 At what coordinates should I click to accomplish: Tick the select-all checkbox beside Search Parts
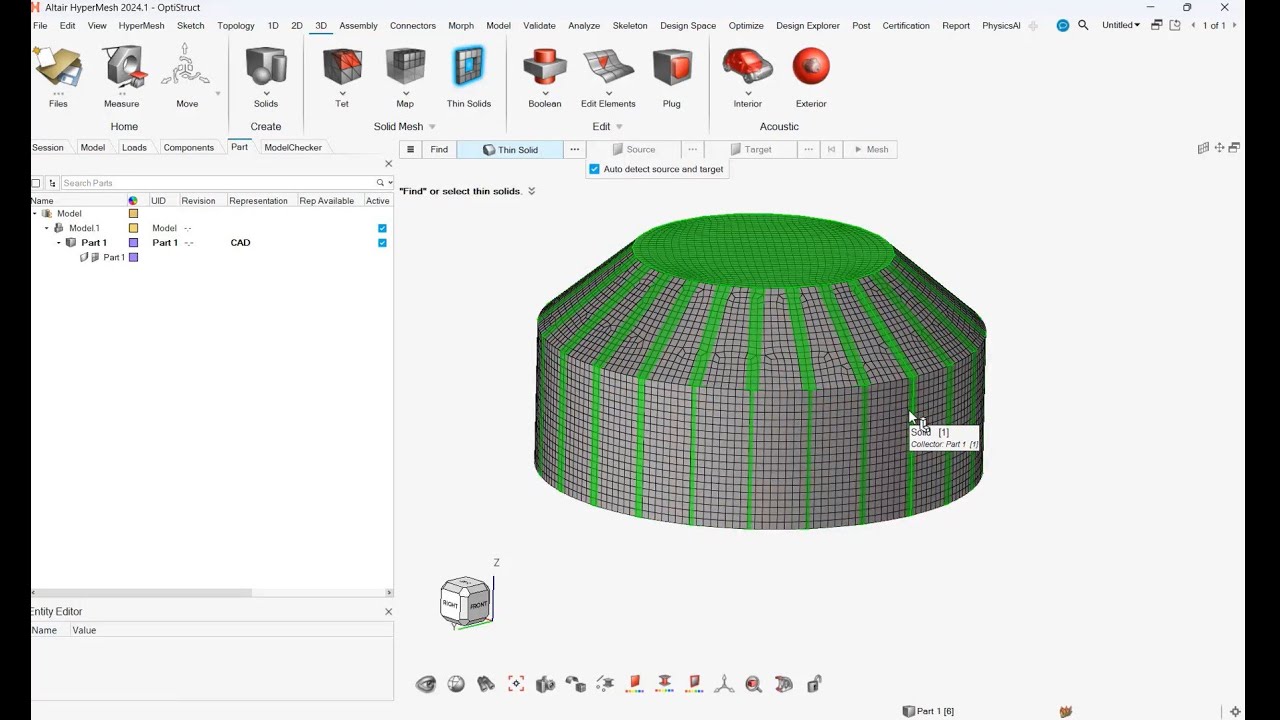tap(36, 183)
